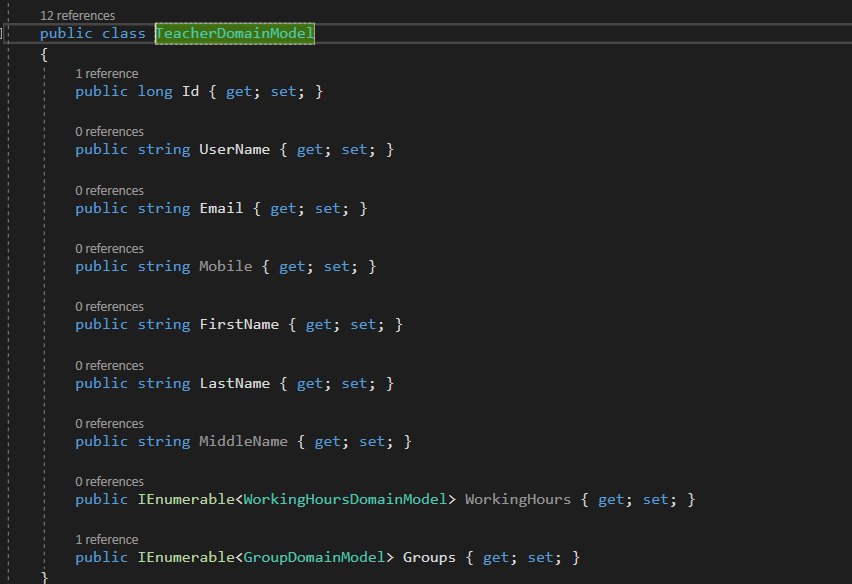This screenshot has width=852, height=584.
Task: Click the GroupDomainModel type name
Action: tap(314, 557)
